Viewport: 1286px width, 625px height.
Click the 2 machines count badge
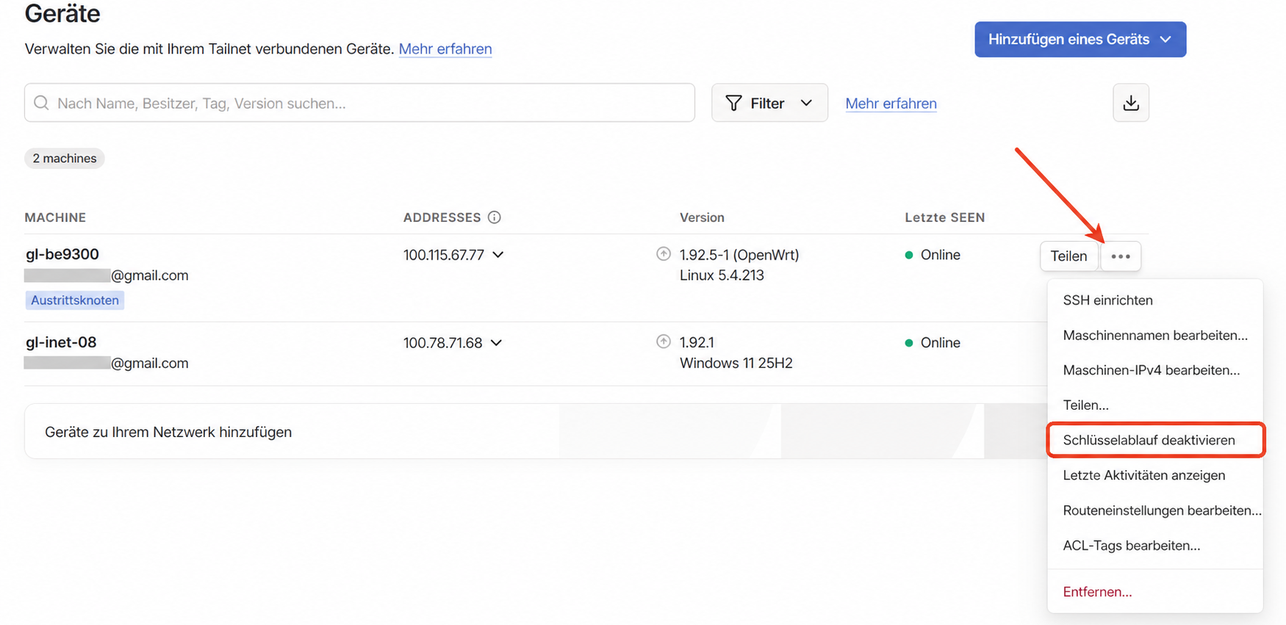tap(65, 158)
